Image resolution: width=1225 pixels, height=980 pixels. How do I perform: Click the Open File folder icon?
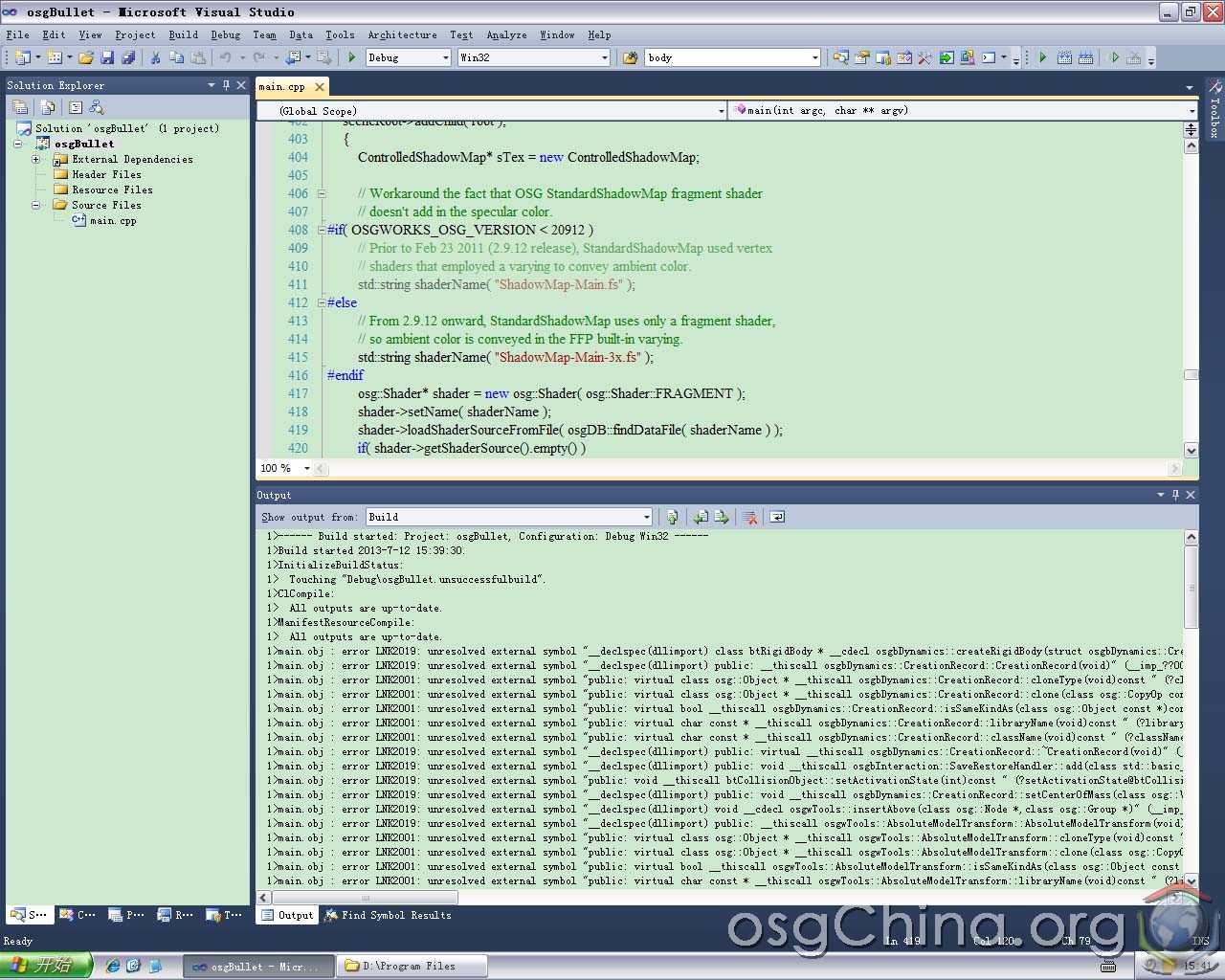coord(86,57)
